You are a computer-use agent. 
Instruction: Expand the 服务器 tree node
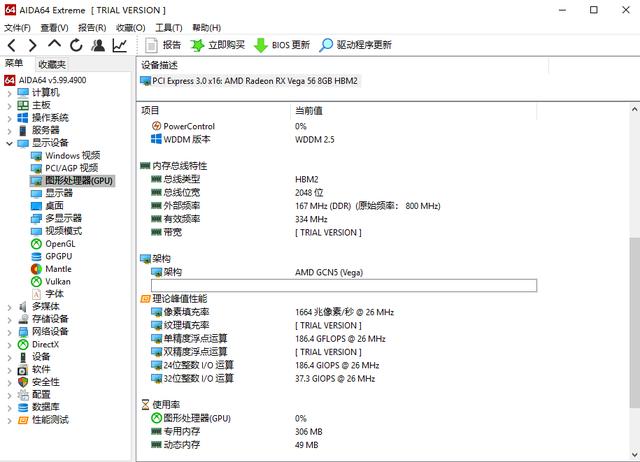tap(9, 131)
